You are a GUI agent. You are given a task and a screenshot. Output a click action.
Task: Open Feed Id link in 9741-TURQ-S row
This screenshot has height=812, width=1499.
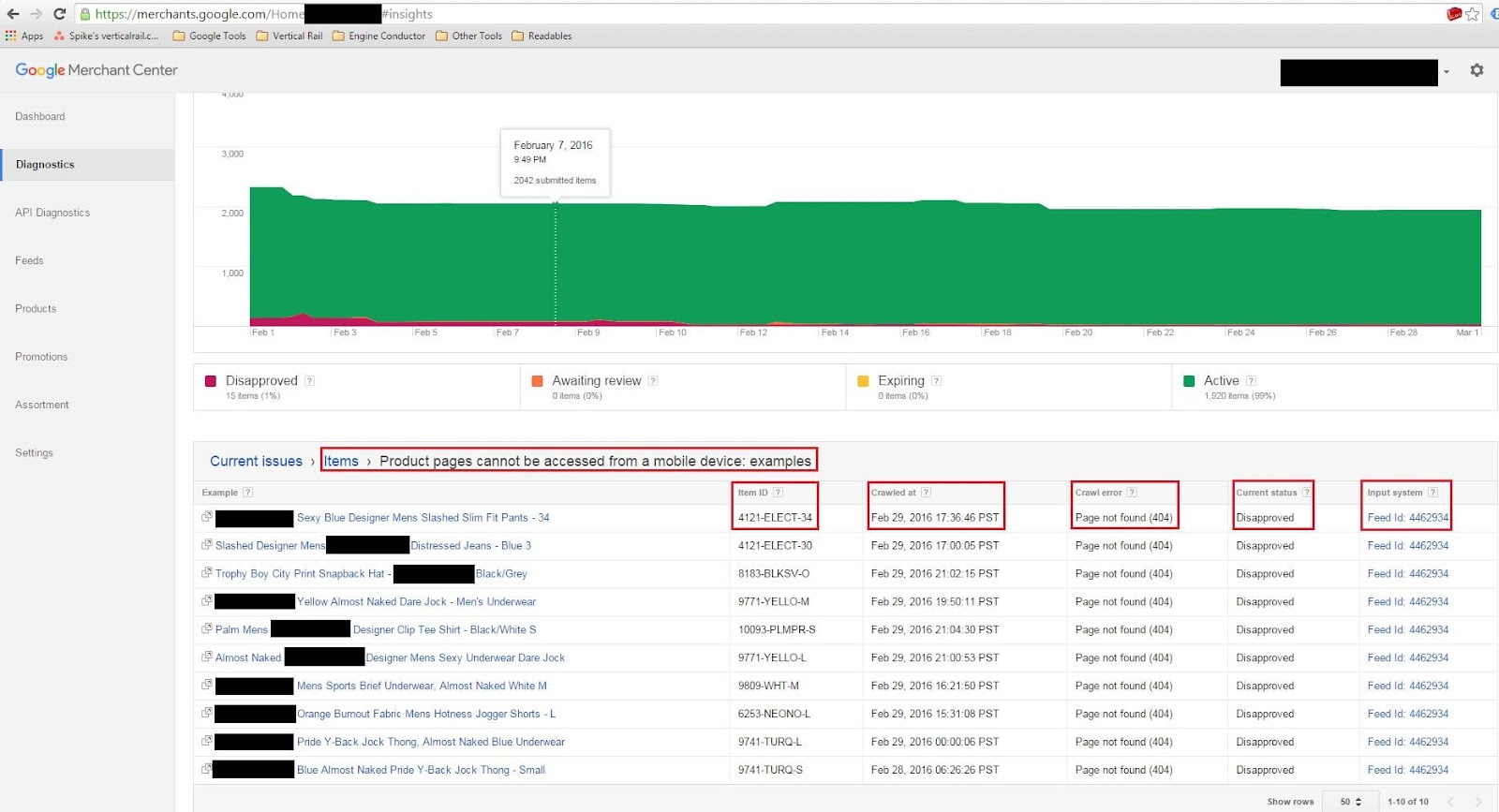point(1407,770)
